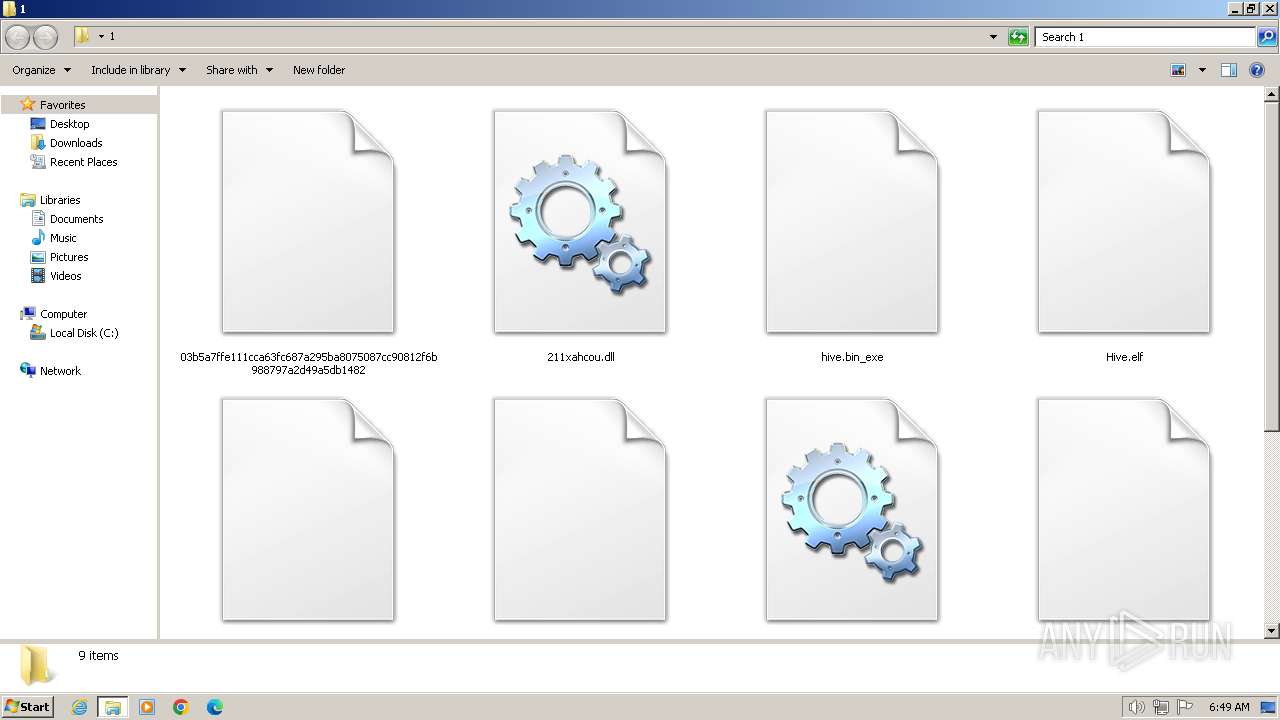Viewport: 1280px width, 720px height.
Task: Open the Share with dropdown
Action: (239, 70)
